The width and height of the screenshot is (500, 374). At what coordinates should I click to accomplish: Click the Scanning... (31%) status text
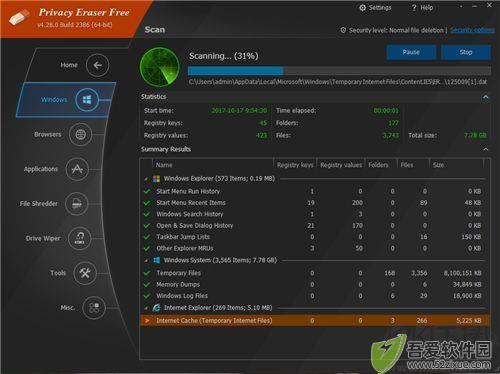(224, 56)
